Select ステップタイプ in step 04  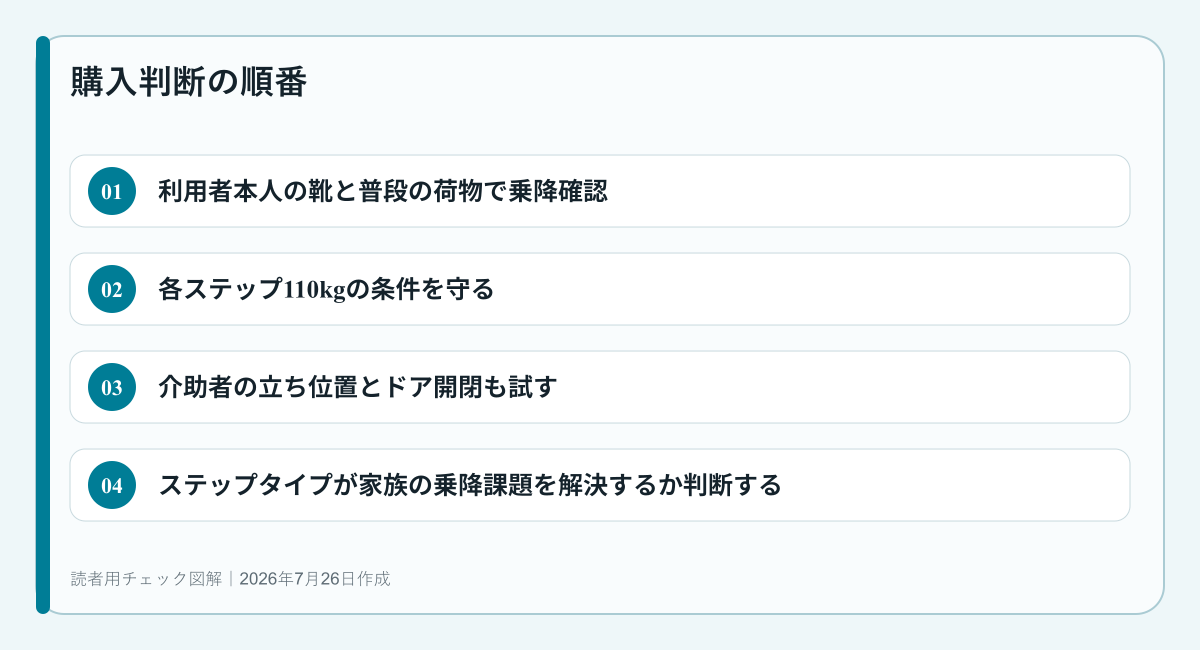[246, 485]
